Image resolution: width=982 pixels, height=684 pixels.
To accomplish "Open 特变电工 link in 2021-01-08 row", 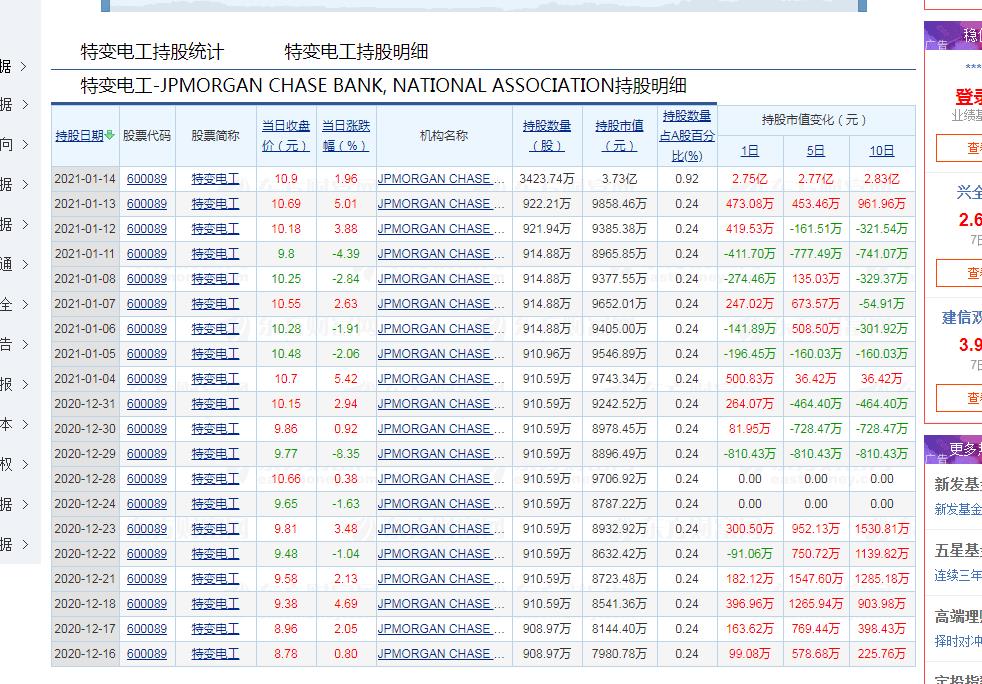I will 215,279.
